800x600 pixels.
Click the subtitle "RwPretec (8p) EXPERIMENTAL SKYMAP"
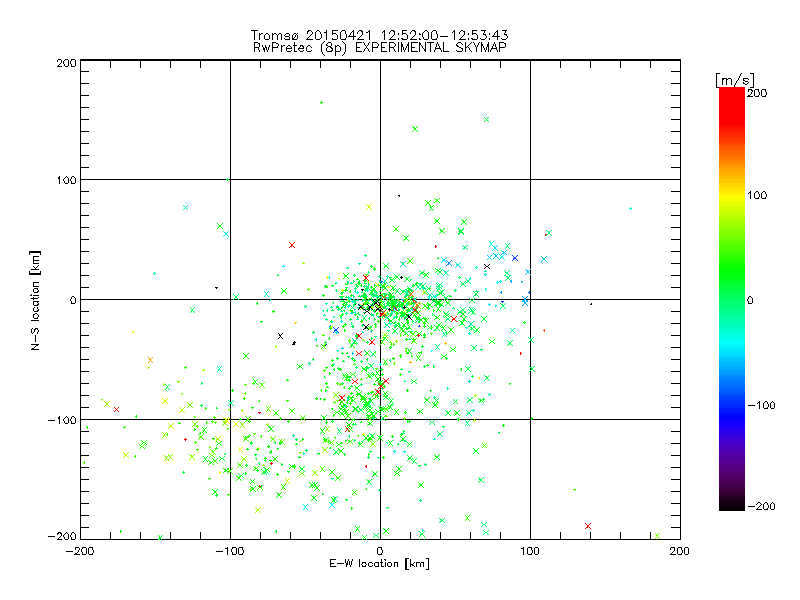click(x=379, y=48)
